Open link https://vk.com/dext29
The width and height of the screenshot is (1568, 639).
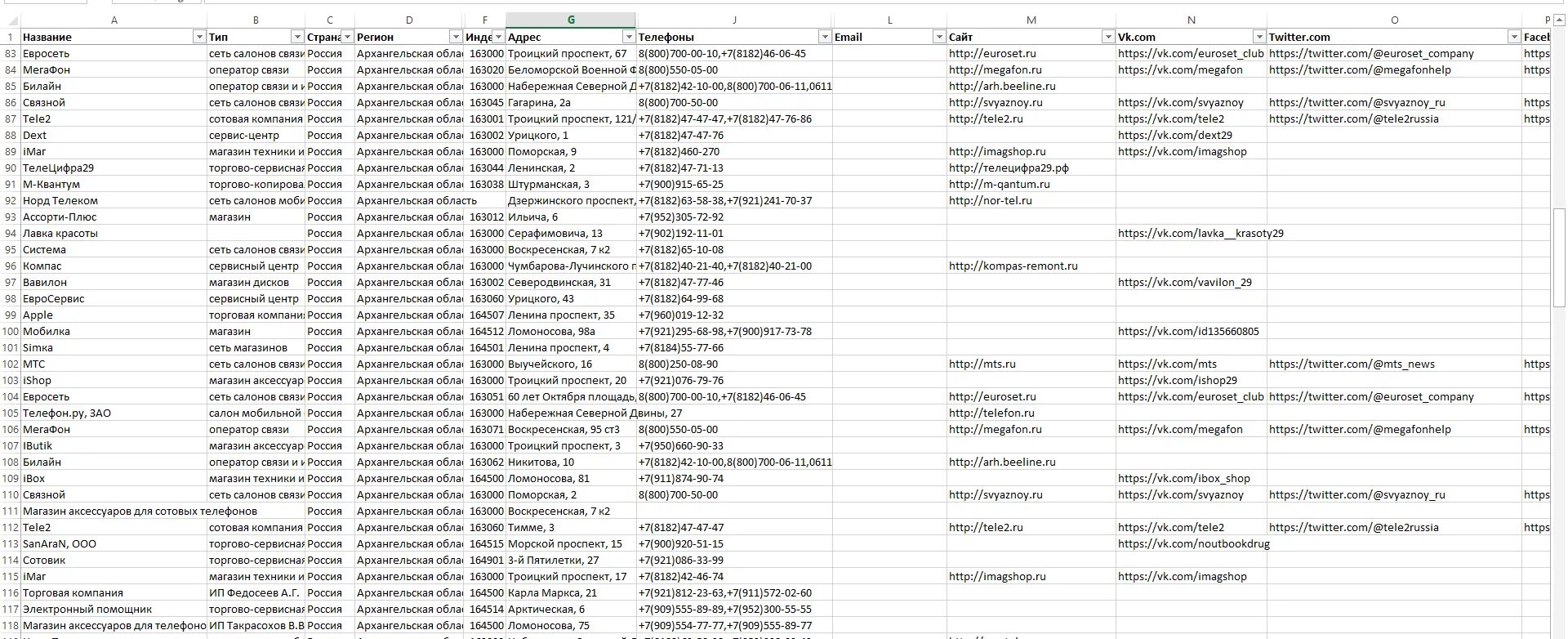1174,135
